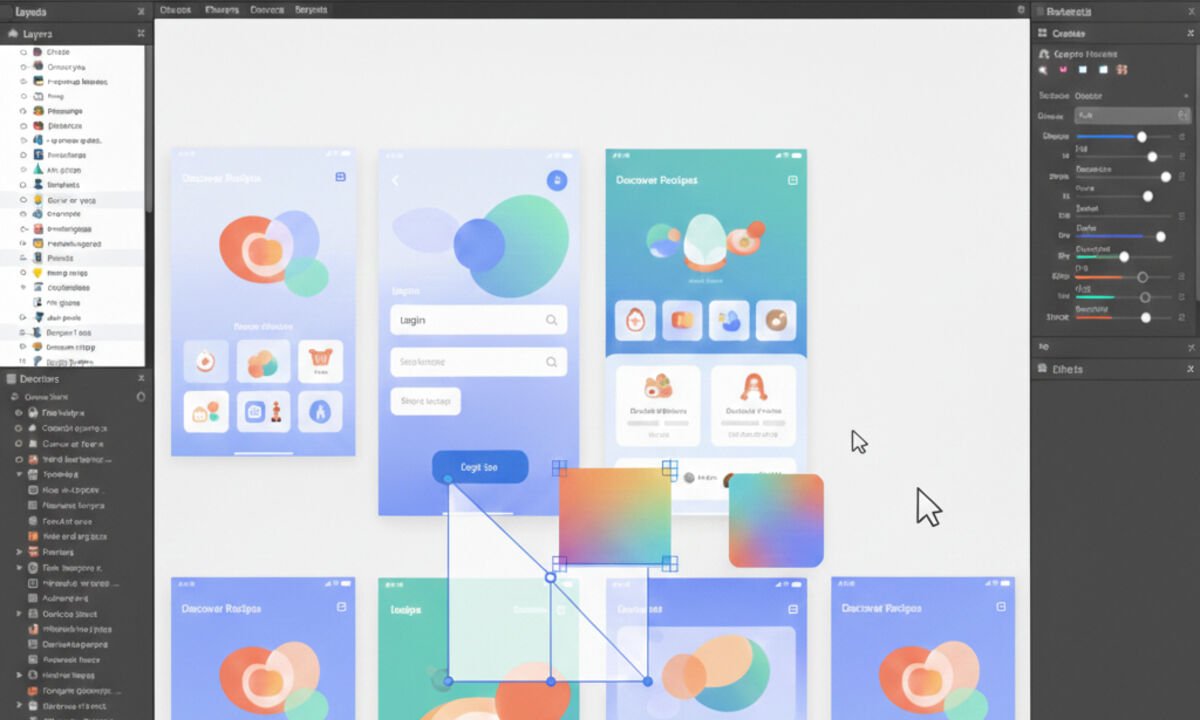Click the 'Discover Recipes' title in the teal mockup
The width and height of the screenshot is (1200, 720).
(x=656, y=180)
